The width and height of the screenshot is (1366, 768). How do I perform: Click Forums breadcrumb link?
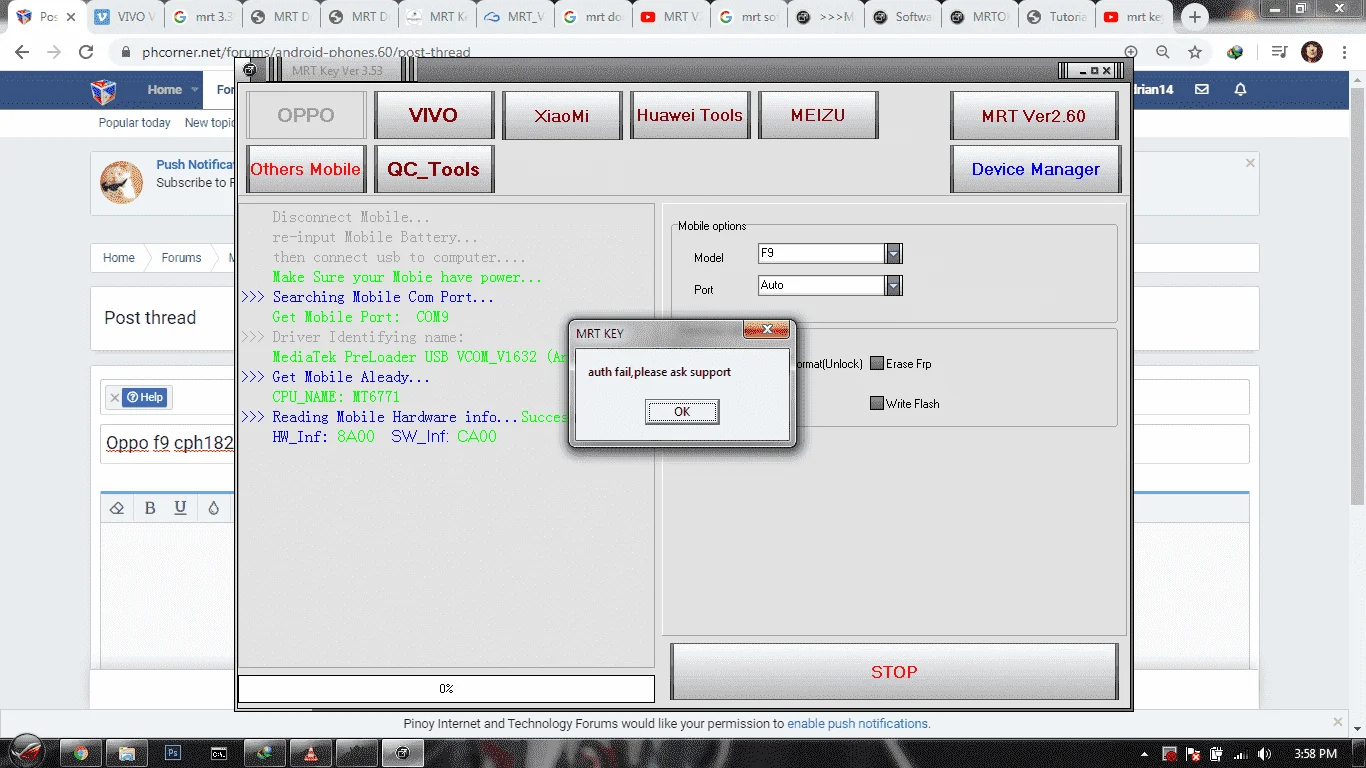click(x=181, y=257)
